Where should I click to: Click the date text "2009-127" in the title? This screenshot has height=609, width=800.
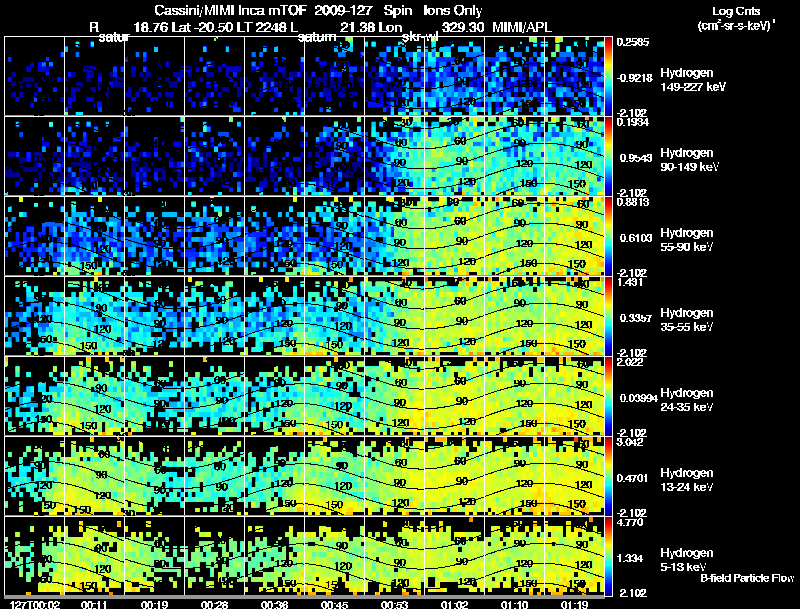click(x=343, y=10)
